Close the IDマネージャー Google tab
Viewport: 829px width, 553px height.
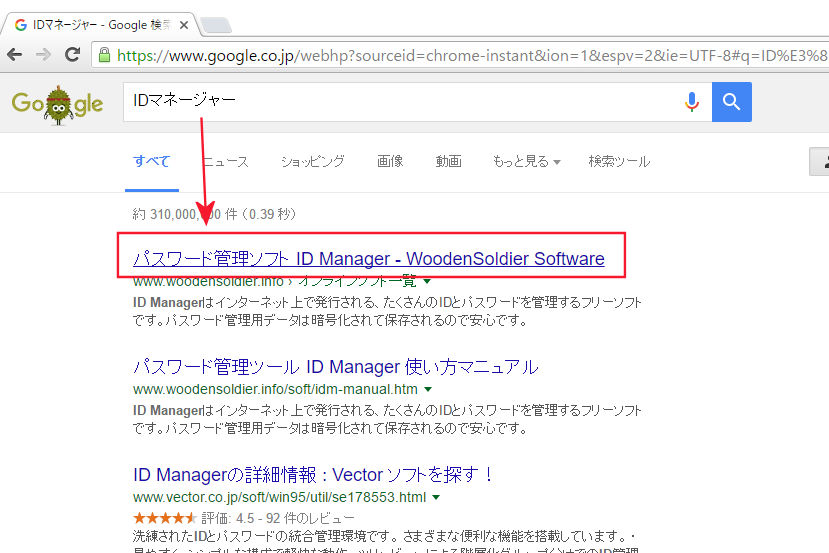(x=183, y=25)
